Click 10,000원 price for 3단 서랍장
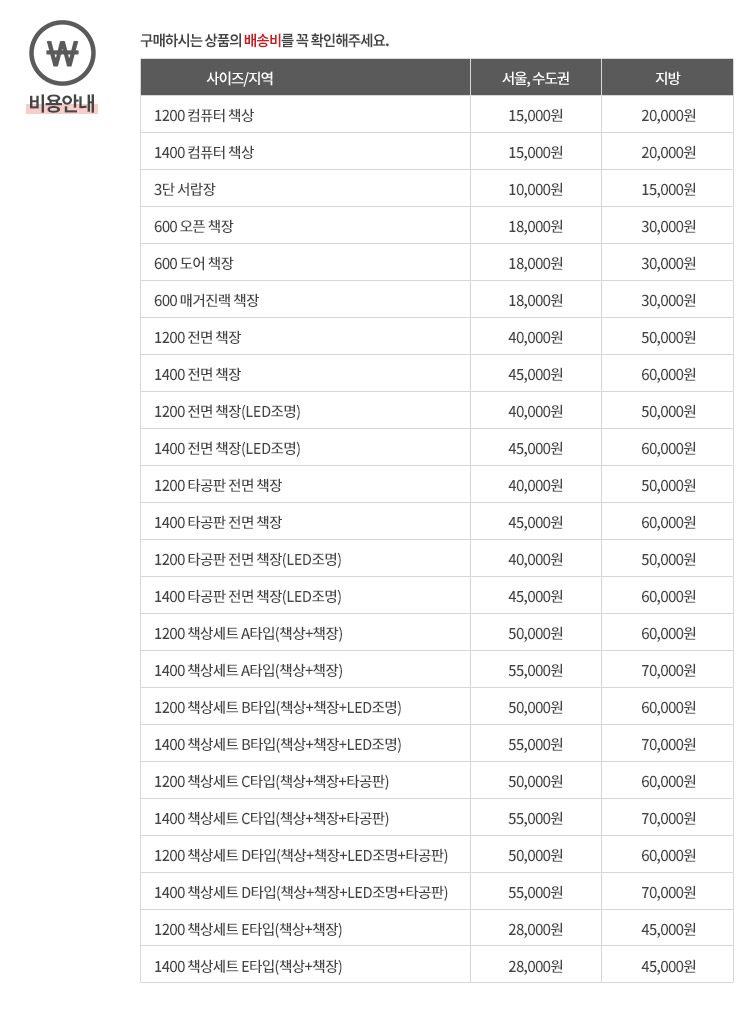Viewport: 750px width, 1014px height. [x=535, y=189]
